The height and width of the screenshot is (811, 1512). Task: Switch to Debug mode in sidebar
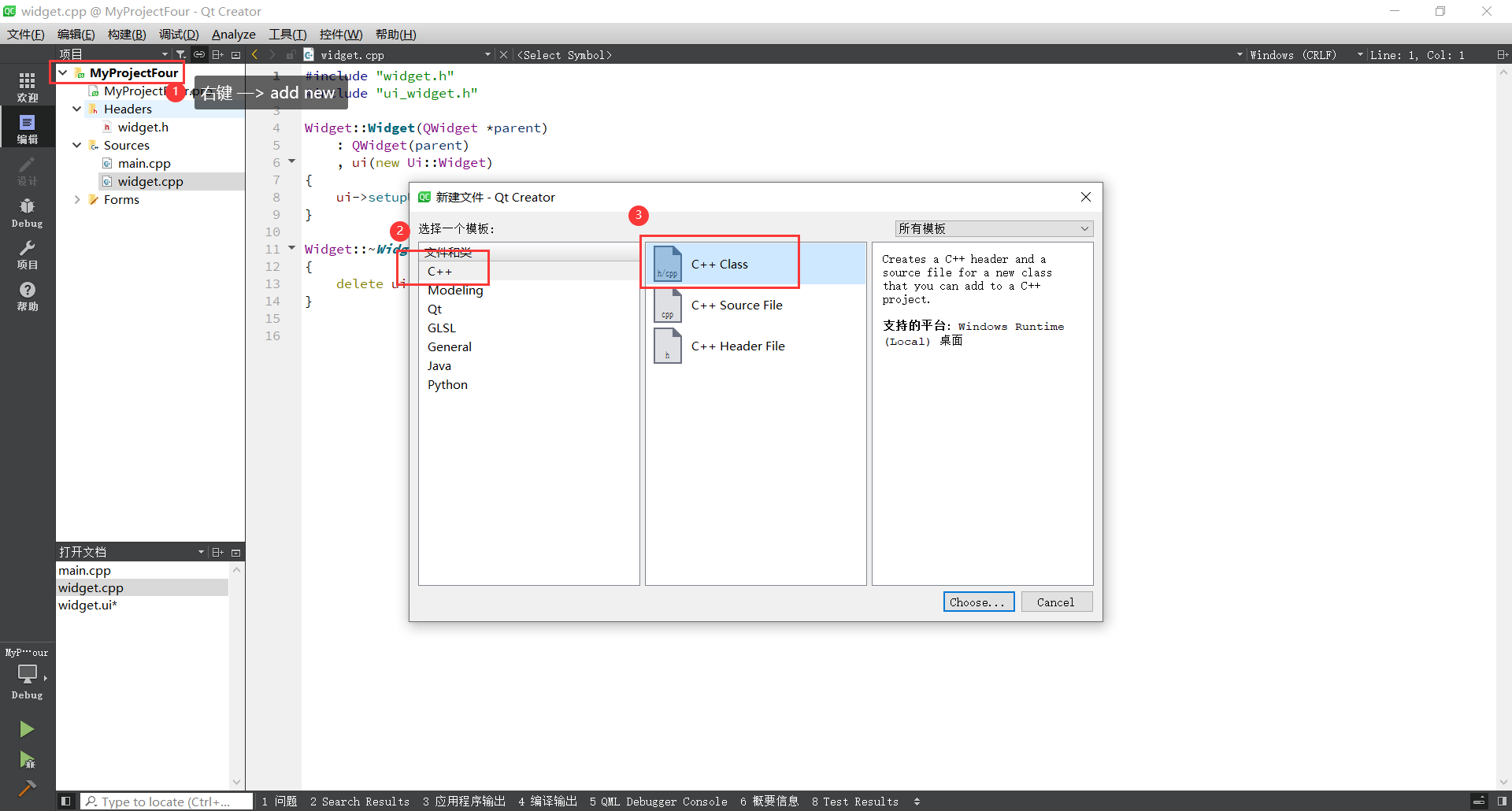pyautogui.click(x=27, y=213)
